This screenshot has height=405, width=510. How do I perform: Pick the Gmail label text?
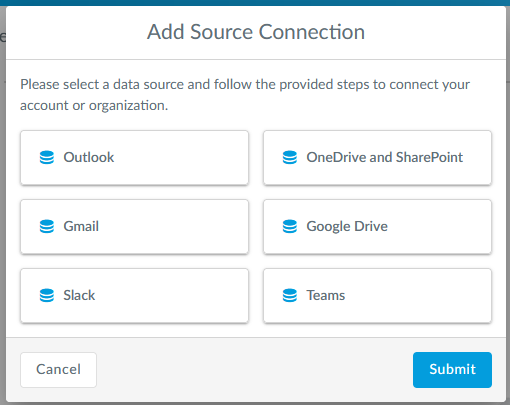81,226
